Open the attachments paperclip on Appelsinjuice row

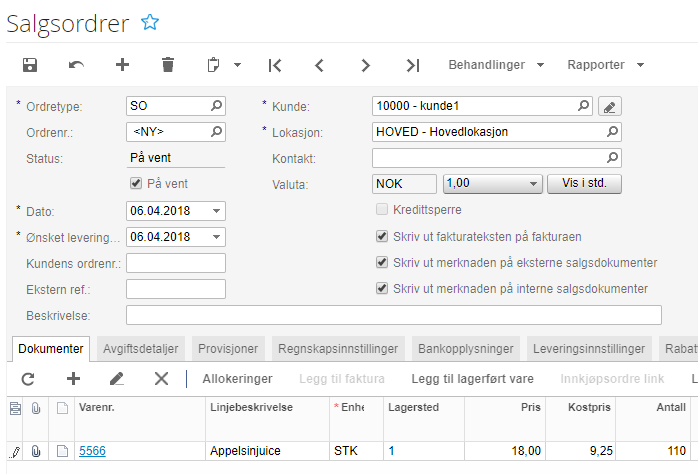pyautogui.click(x=36, y=451)
